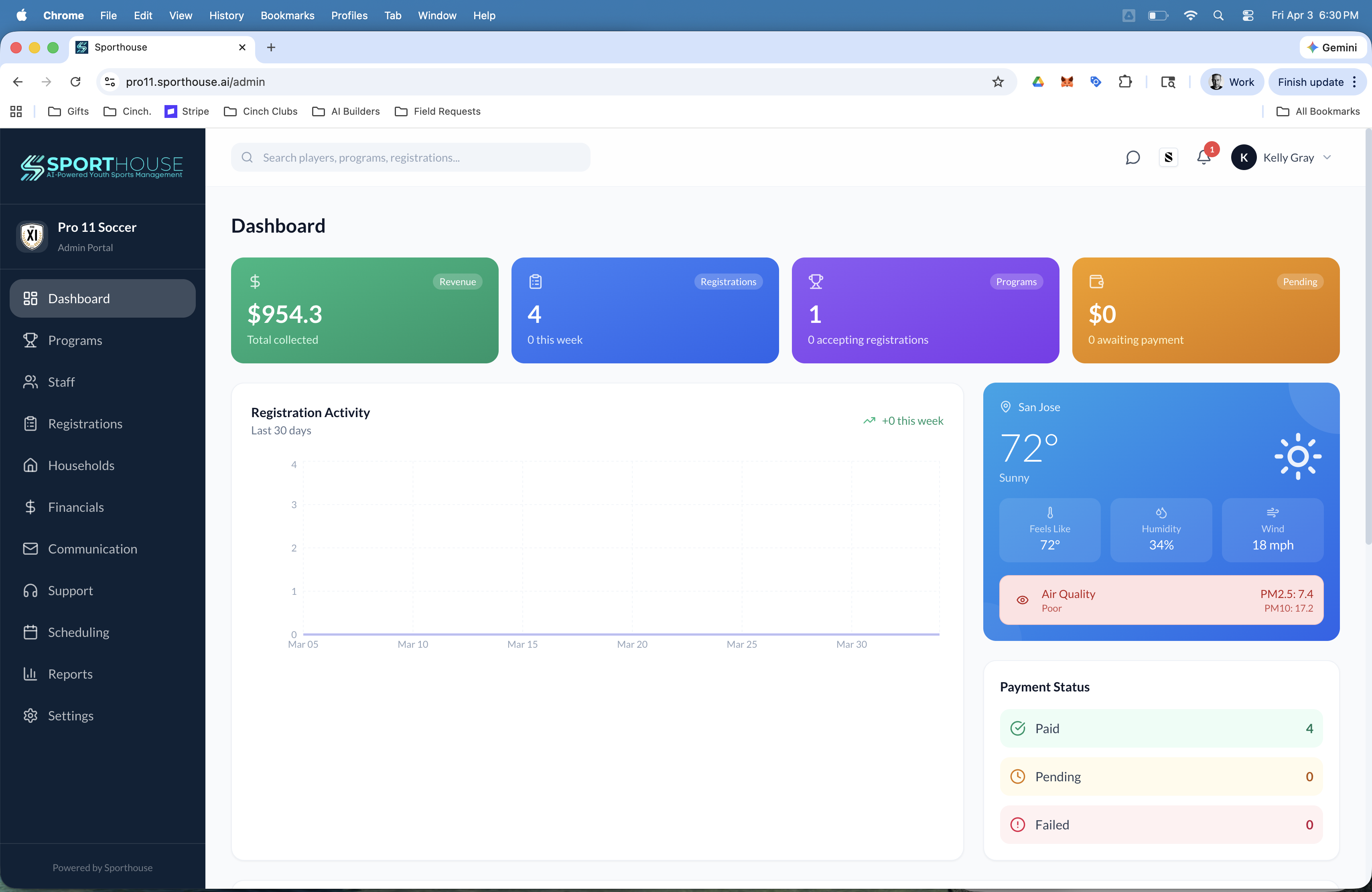Click the San Jose location pin
The image size is (1372, 892).
click(x=1005, y=407)
